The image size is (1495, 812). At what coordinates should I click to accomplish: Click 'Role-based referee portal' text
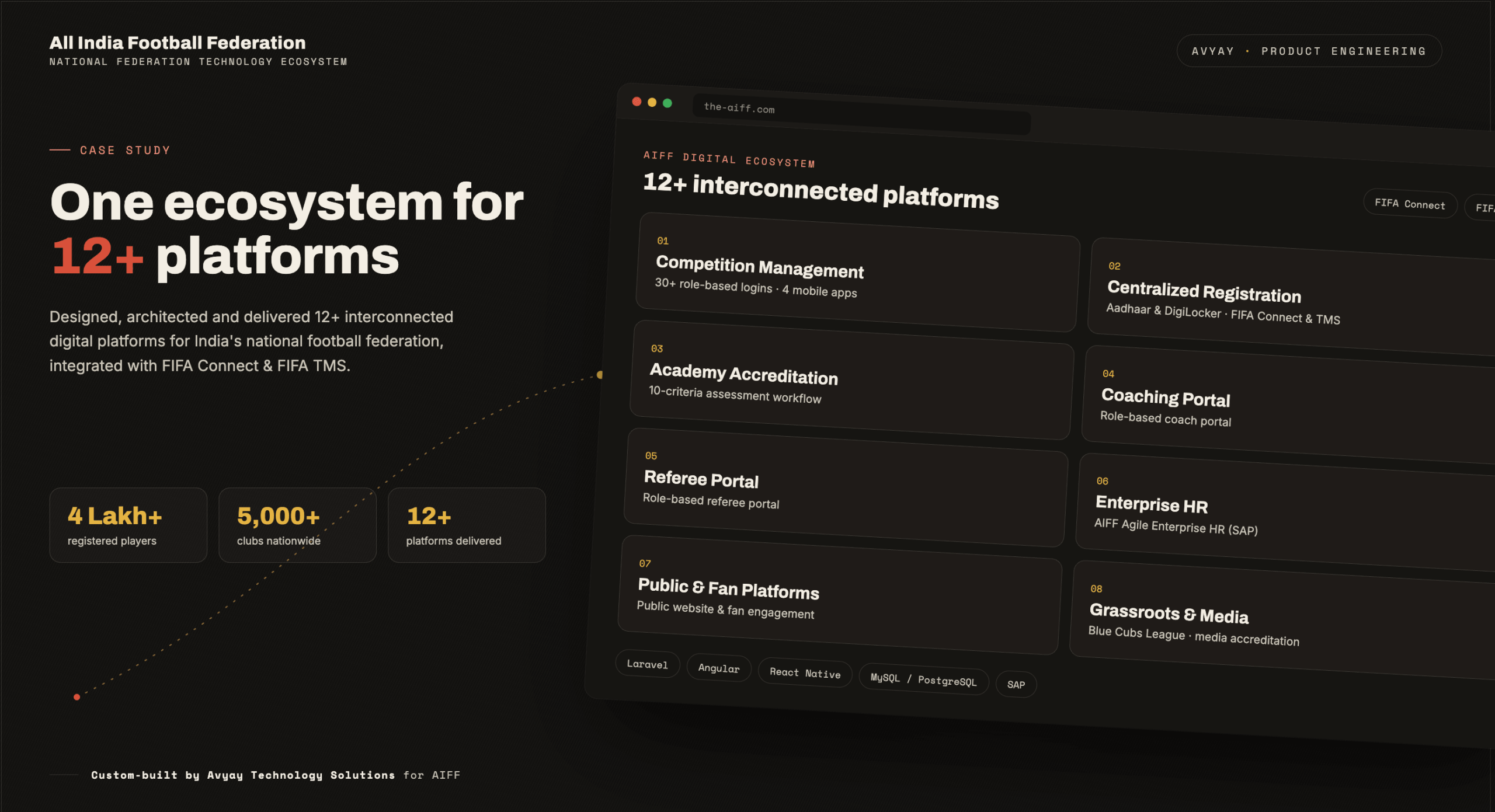[711, 501]
